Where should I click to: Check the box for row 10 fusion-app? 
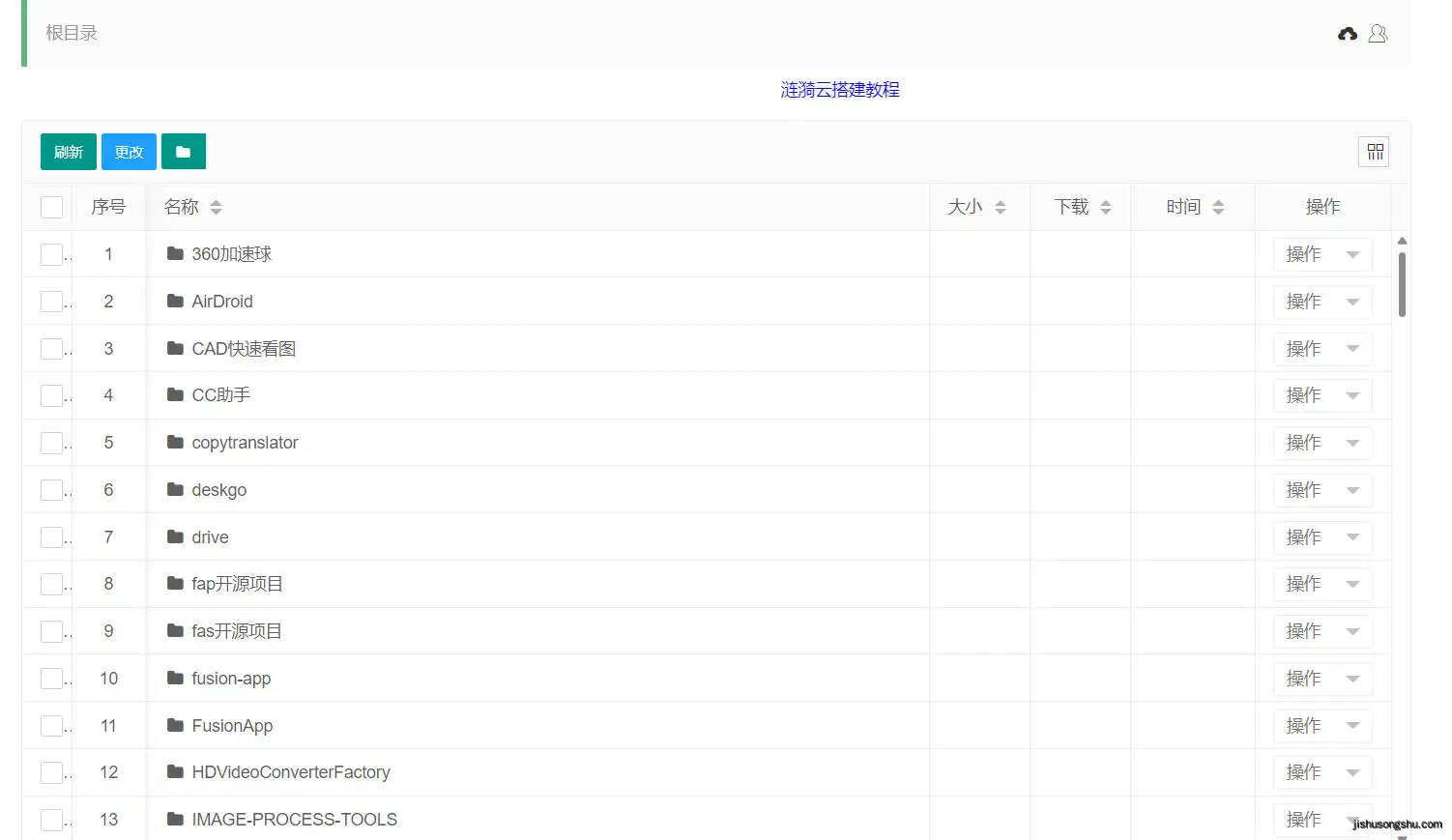52,679
